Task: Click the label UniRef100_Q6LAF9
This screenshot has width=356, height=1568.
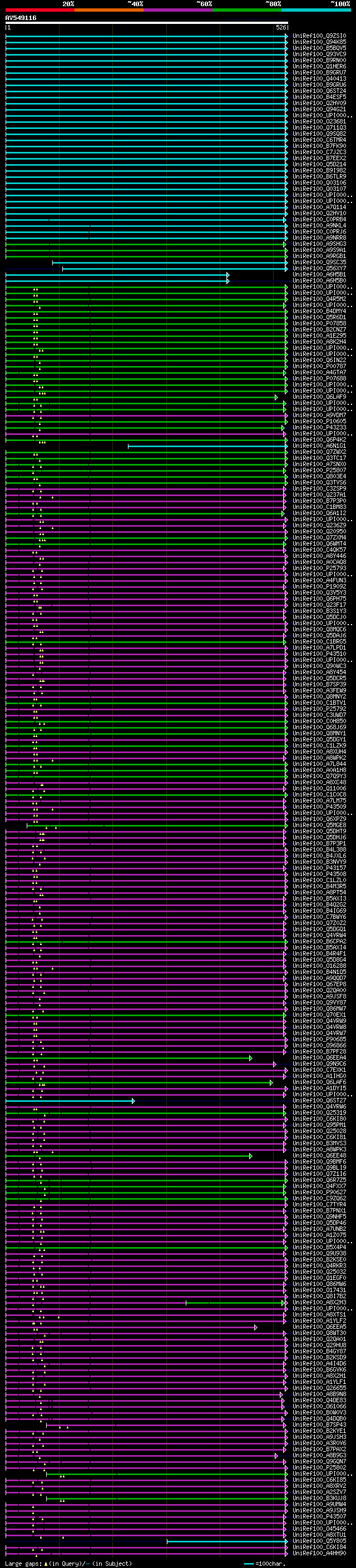Action: (x=319, y=398)
